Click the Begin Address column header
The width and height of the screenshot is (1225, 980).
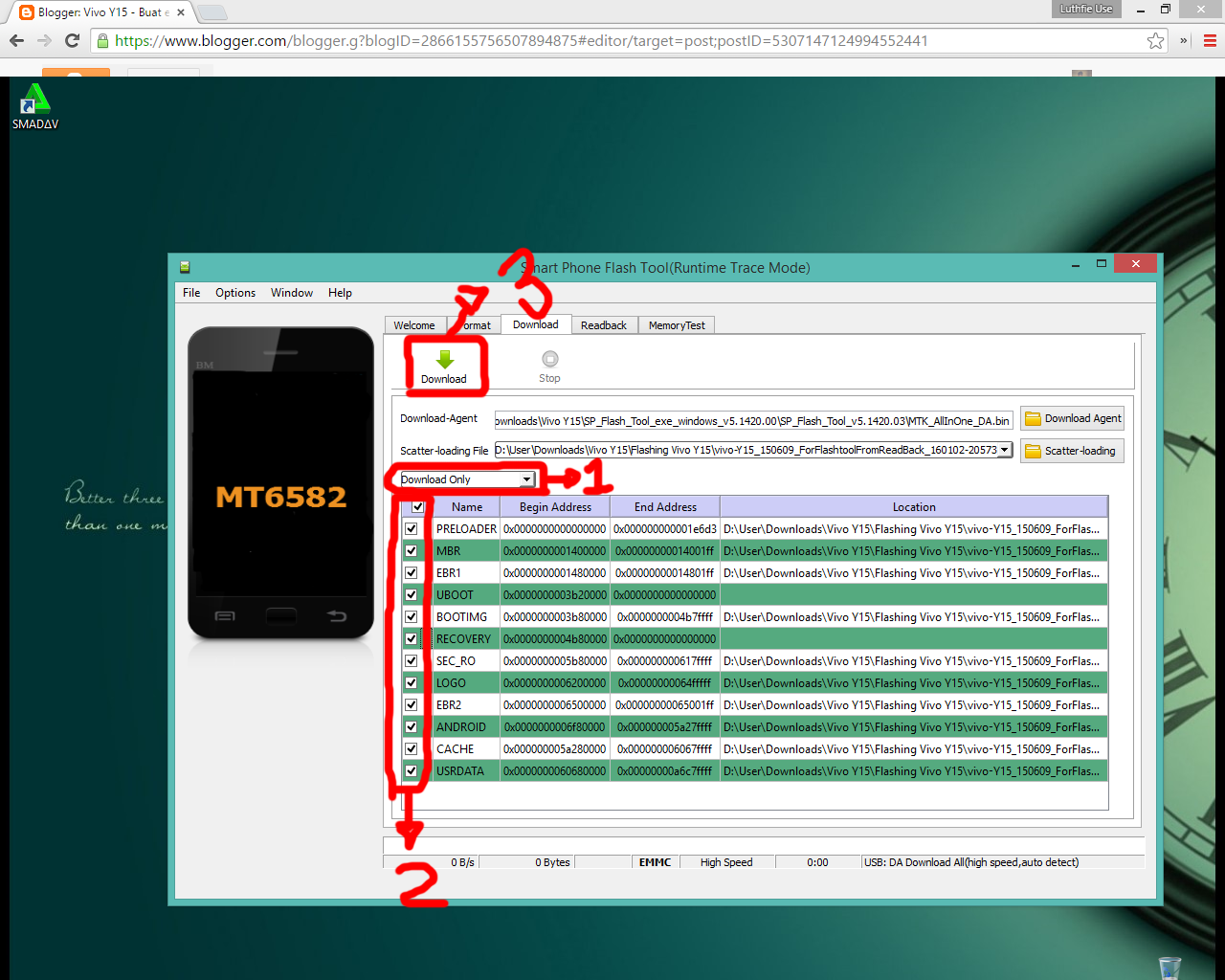[555, 507]
